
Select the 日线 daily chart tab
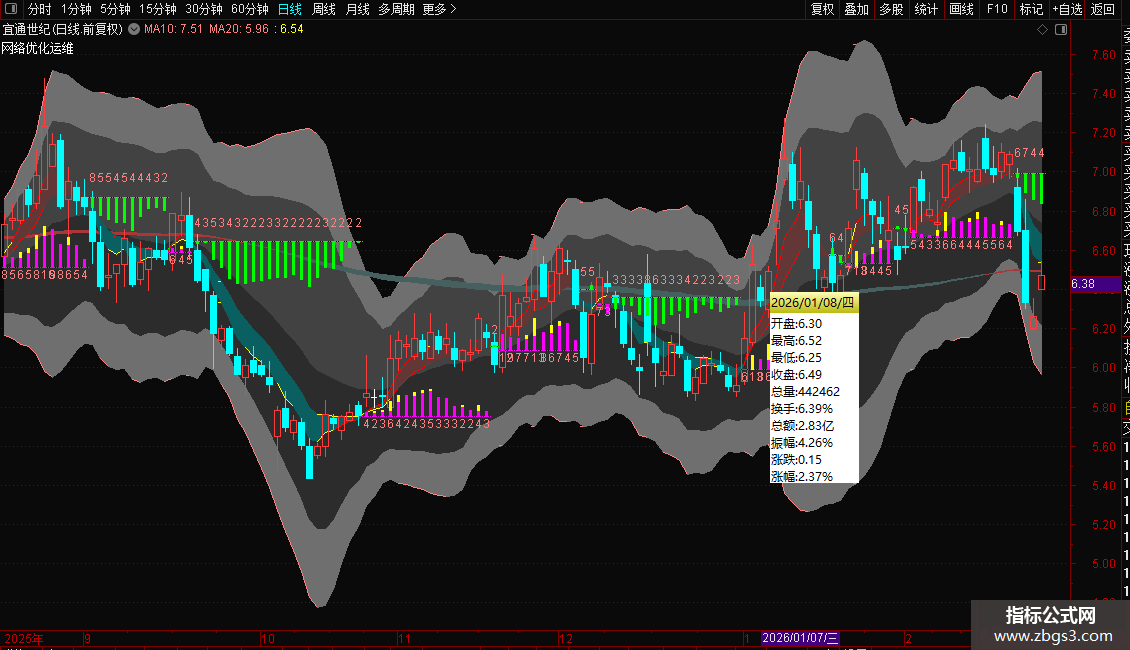[x=290, y=9]
